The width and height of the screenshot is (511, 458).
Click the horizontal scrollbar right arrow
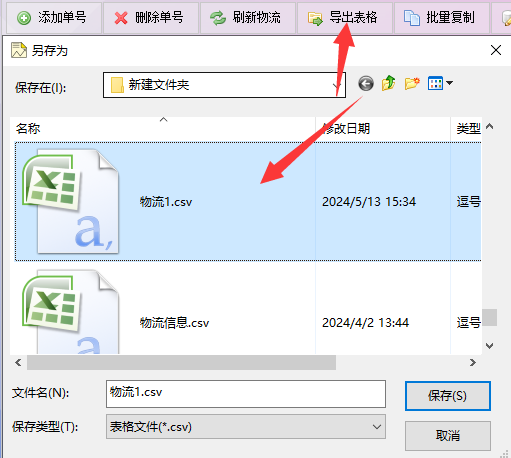pyautogui.click(x=473, y=362)
